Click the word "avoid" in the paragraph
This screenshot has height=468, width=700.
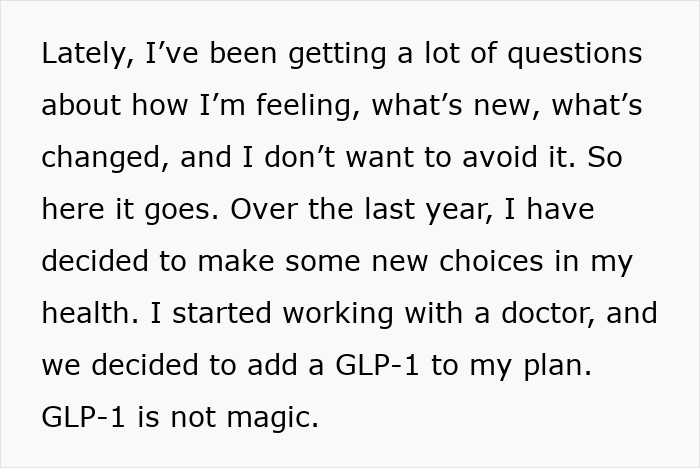pyautogui.click(x=505, y=159)
